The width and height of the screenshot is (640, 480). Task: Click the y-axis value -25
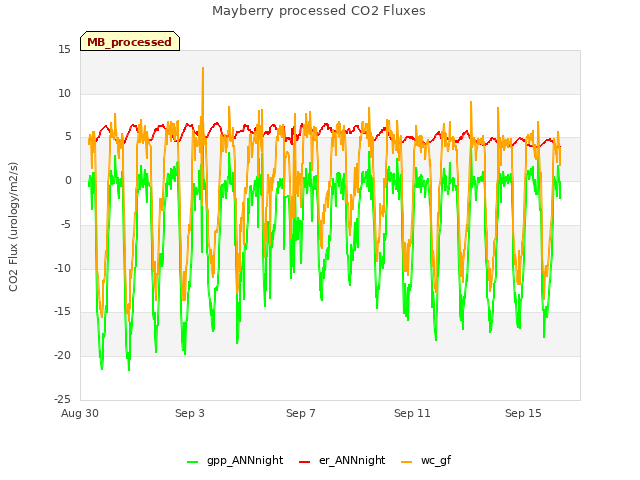pos(62,399)
